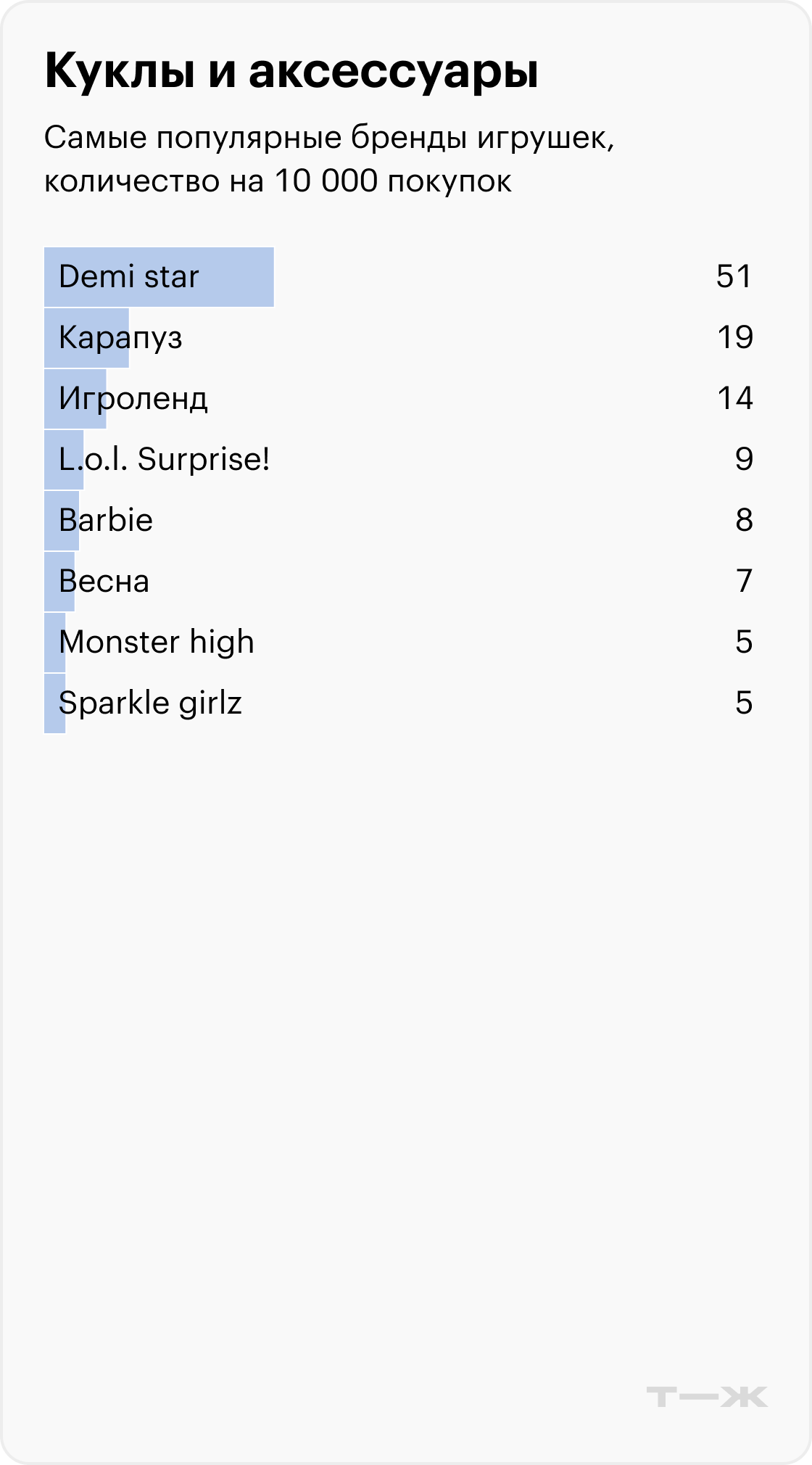Image resolution: width=812 pixels, height=1465 pixels.
Task: Click the value 9 for L.o.l. Surprise!
Action: 744,460
